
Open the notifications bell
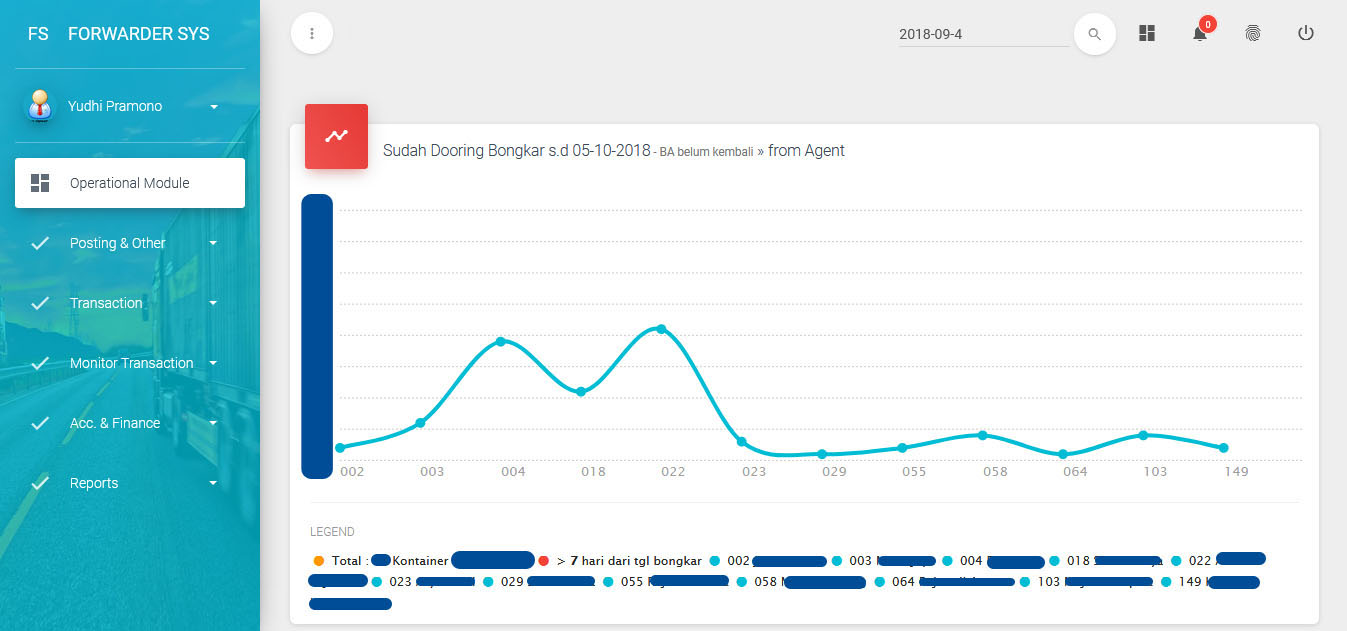tap(1199, 34)
